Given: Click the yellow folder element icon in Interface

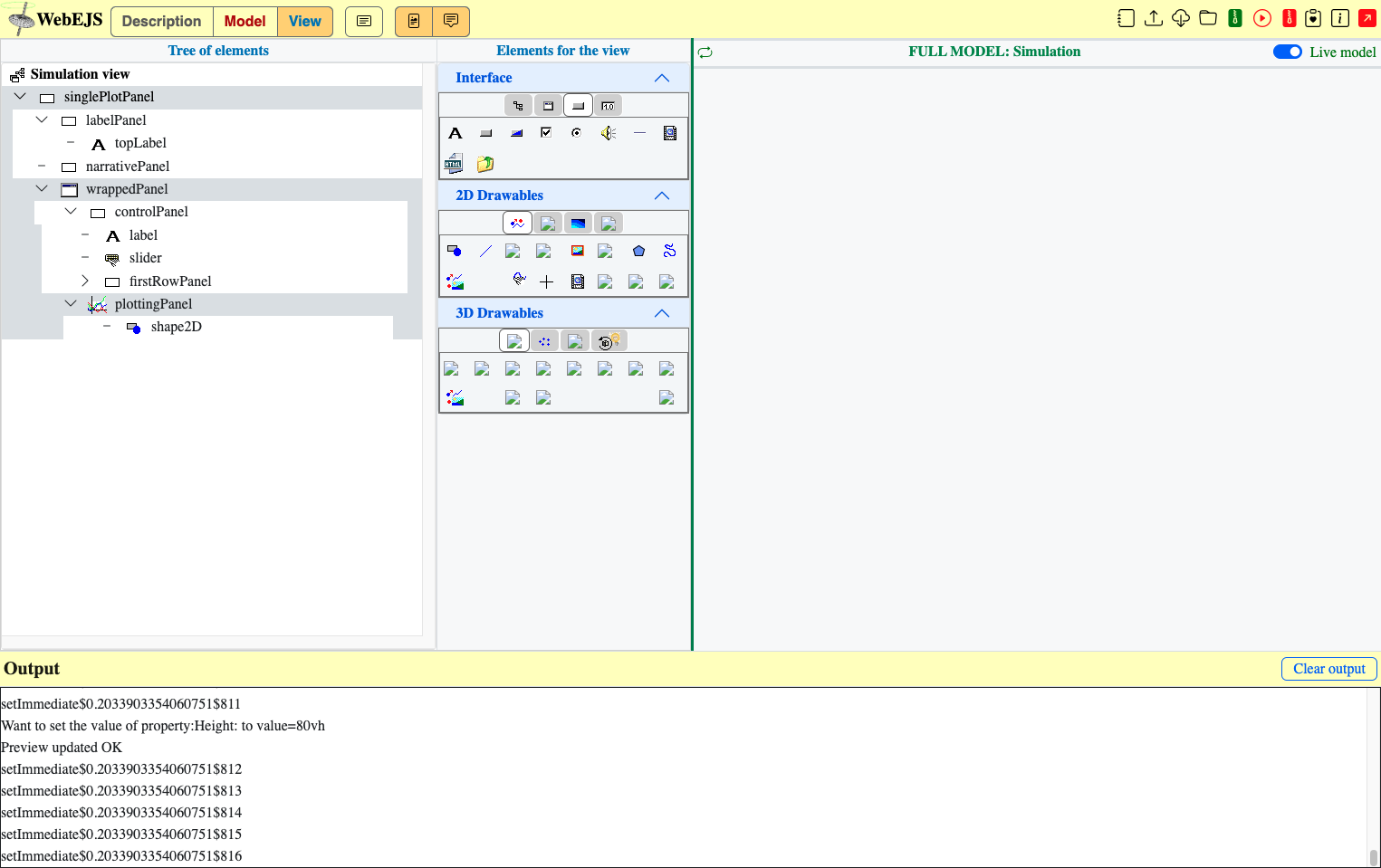Looking at the screenshot, I should point(485,164).
